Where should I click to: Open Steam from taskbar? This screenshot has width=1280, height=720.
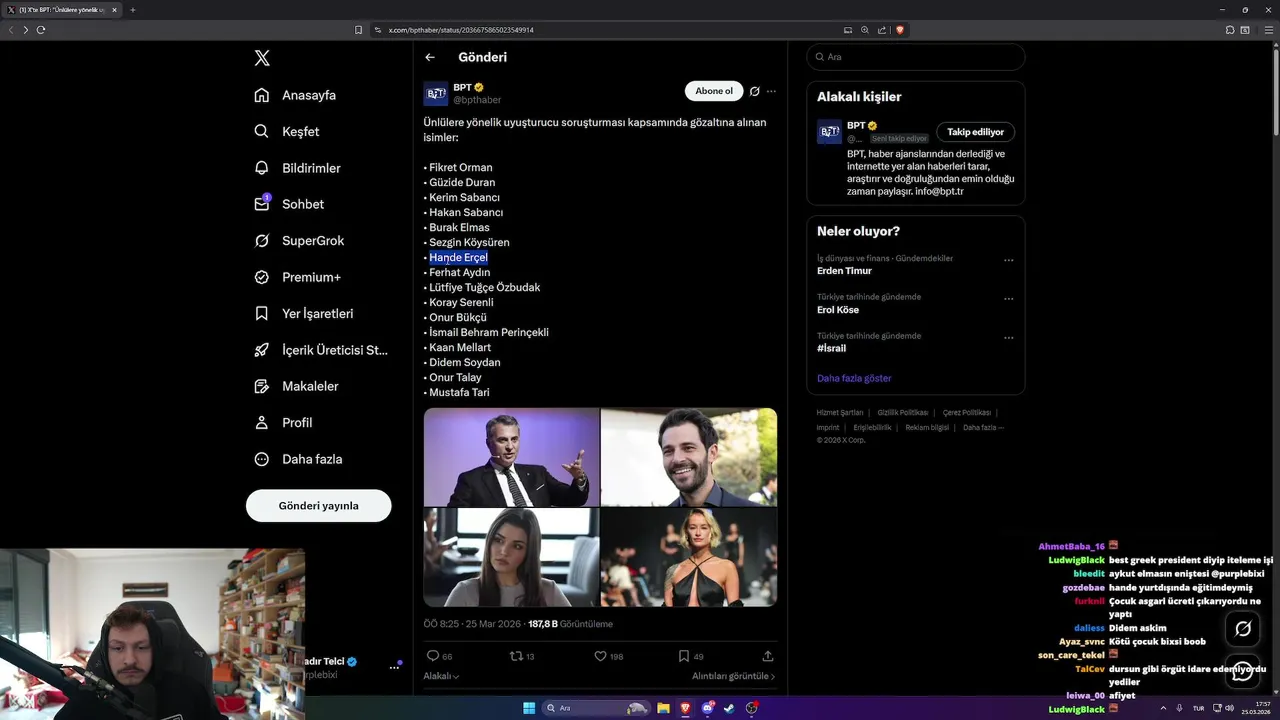(x=729, y=708)
